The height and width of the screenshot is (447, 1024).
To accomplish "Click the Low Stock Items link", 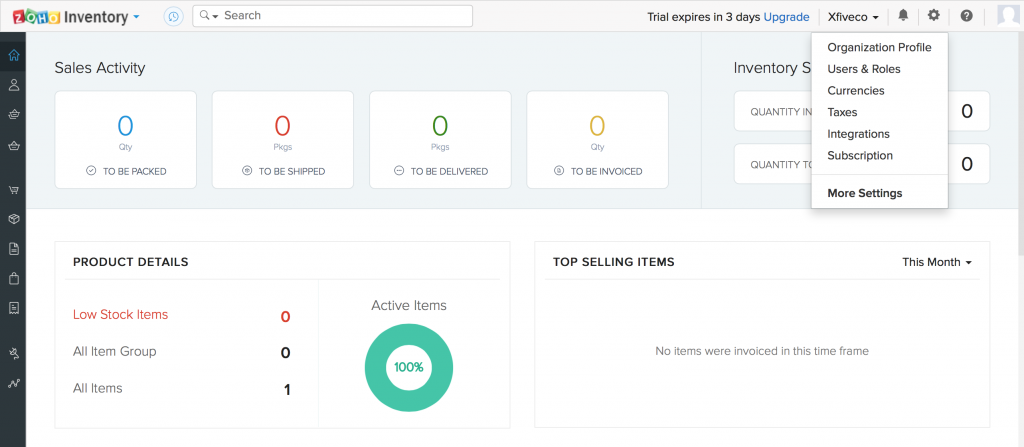I will tap(120, 314).
